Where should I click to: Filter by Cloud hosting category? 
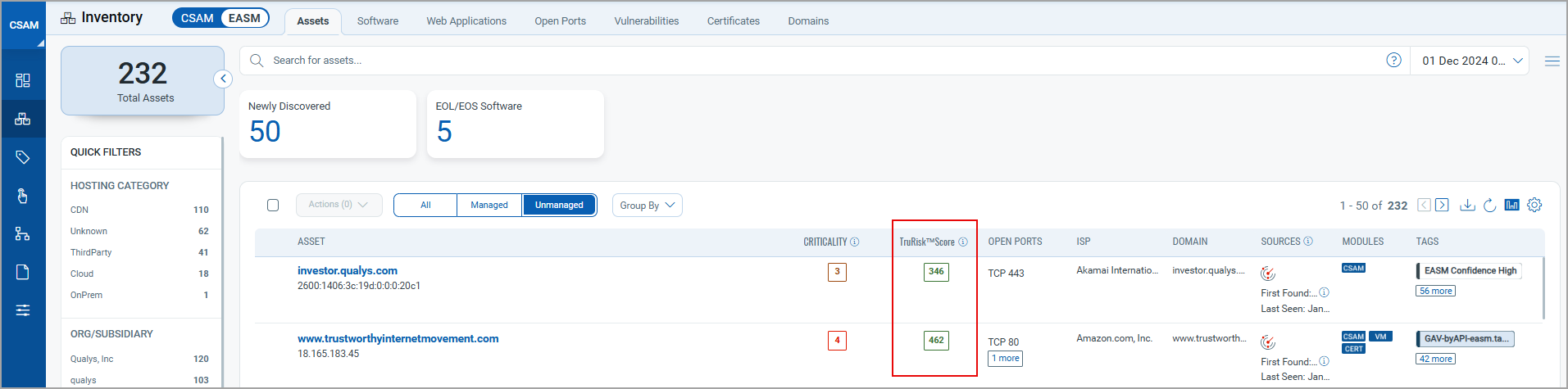click(x=139, y=274)
